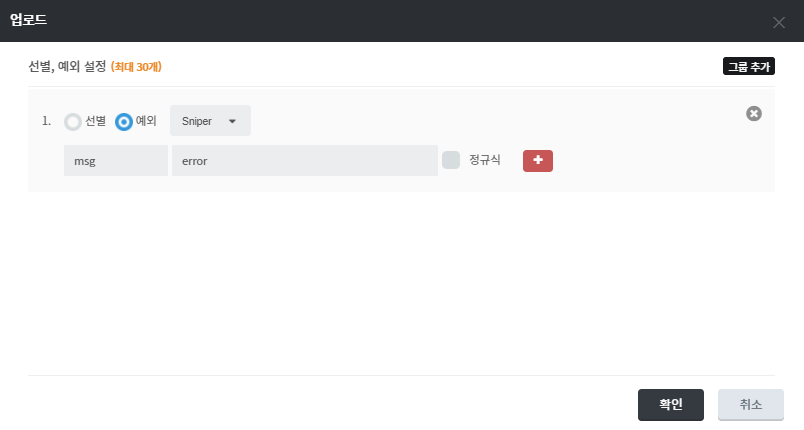This screenshot has height=430, width=804.
Task: Enable the 정규식 checkbox
Action: (x=451, y=160)
